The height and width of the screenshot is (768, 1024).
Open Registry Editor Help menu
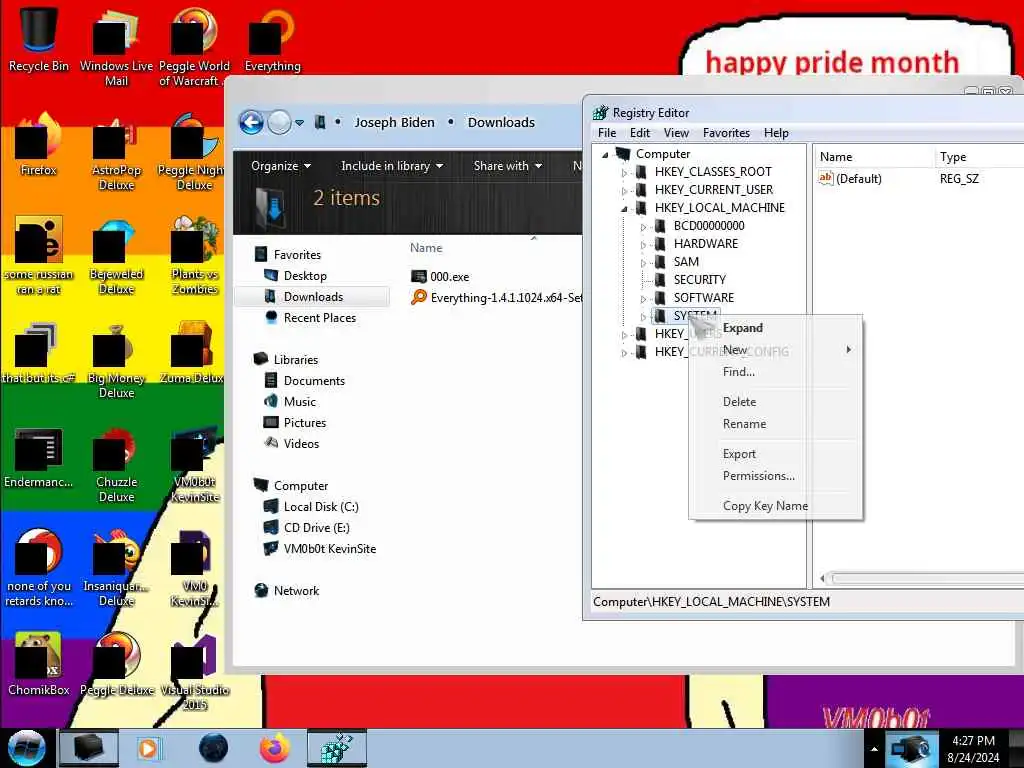click(x=776, y=133)
